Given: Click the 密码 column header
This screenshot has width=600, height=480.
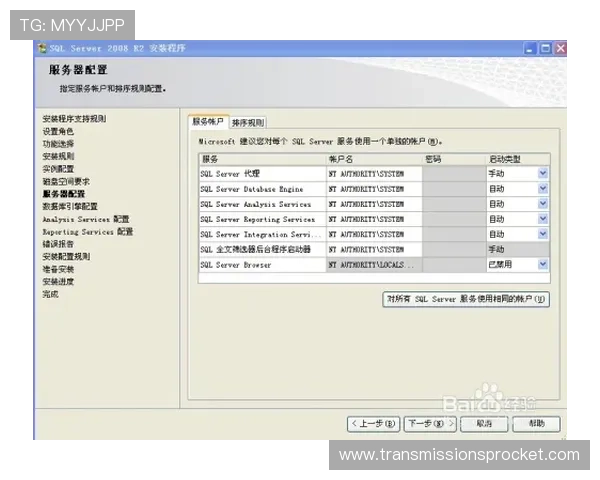Looking at the screenshot, I should coord(454,159).
